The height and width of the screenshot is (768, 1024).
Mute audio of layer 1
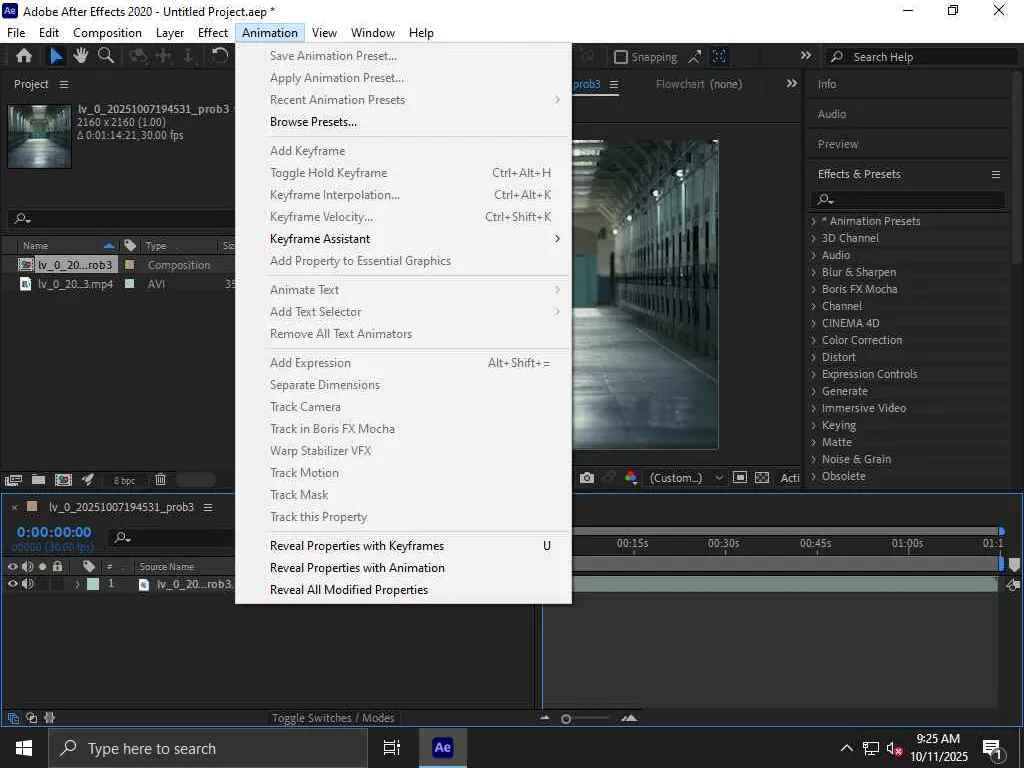point(28,584)
